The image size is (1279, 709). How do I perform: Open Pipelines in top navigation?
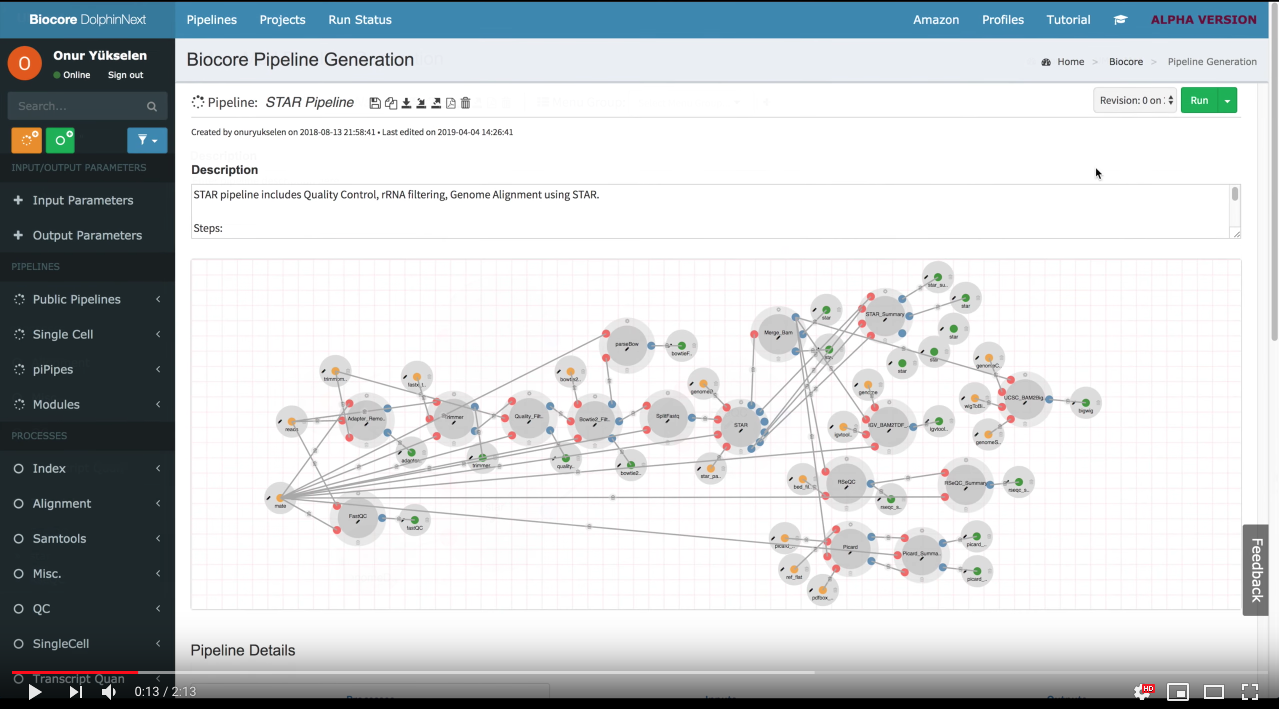pyautogui.click(x=212, y=20)
